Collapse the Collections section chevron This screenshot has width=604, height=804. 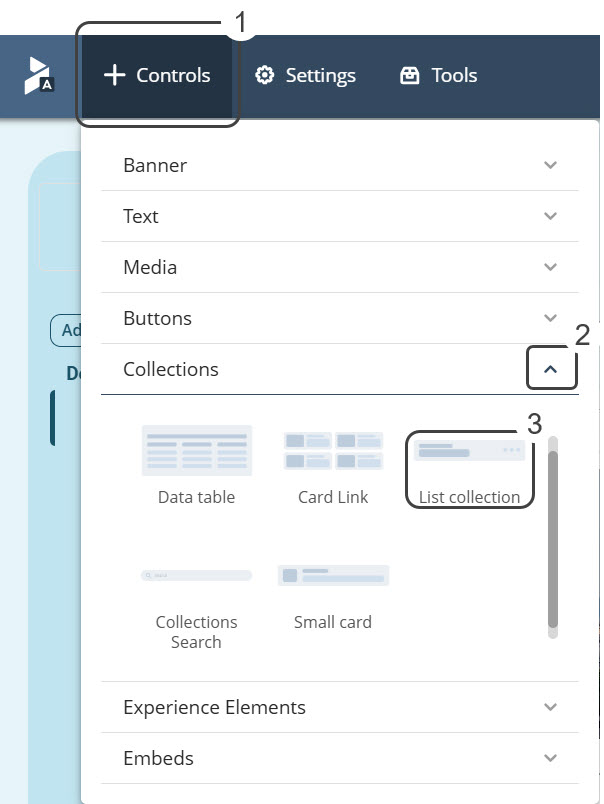point(551,370)
